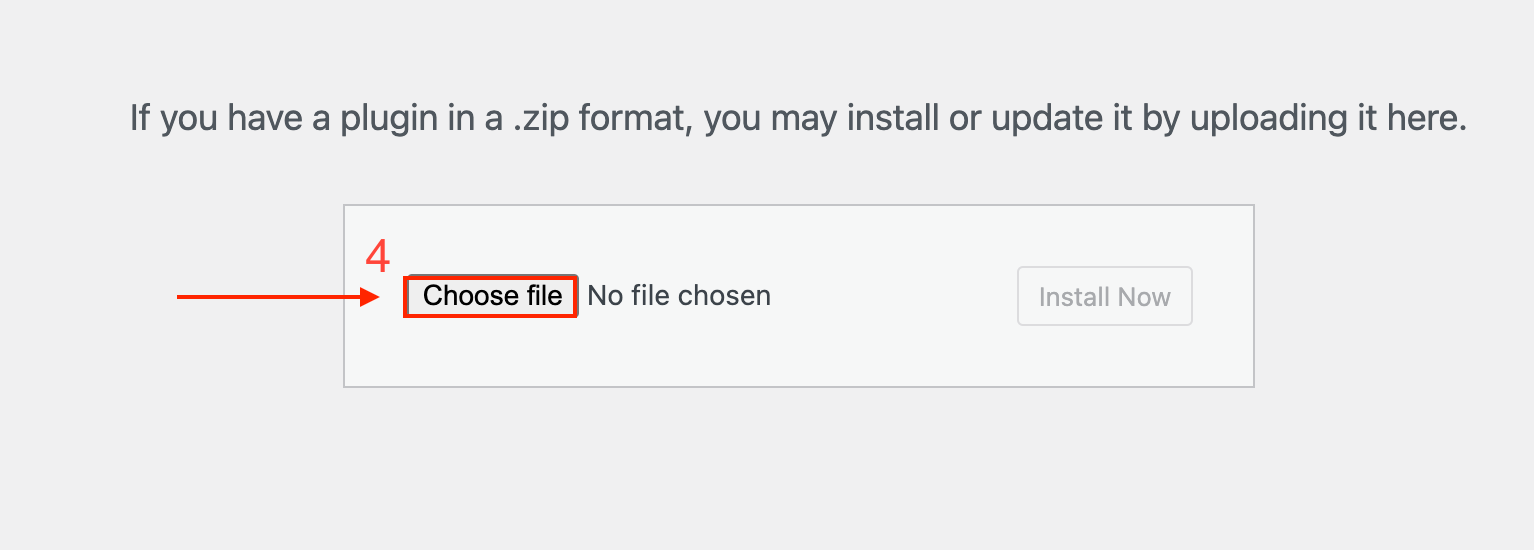The width and height of the screenshot is (1534, 550).
Task: Click "If" at the sentence start
Action: click(140, 118)
